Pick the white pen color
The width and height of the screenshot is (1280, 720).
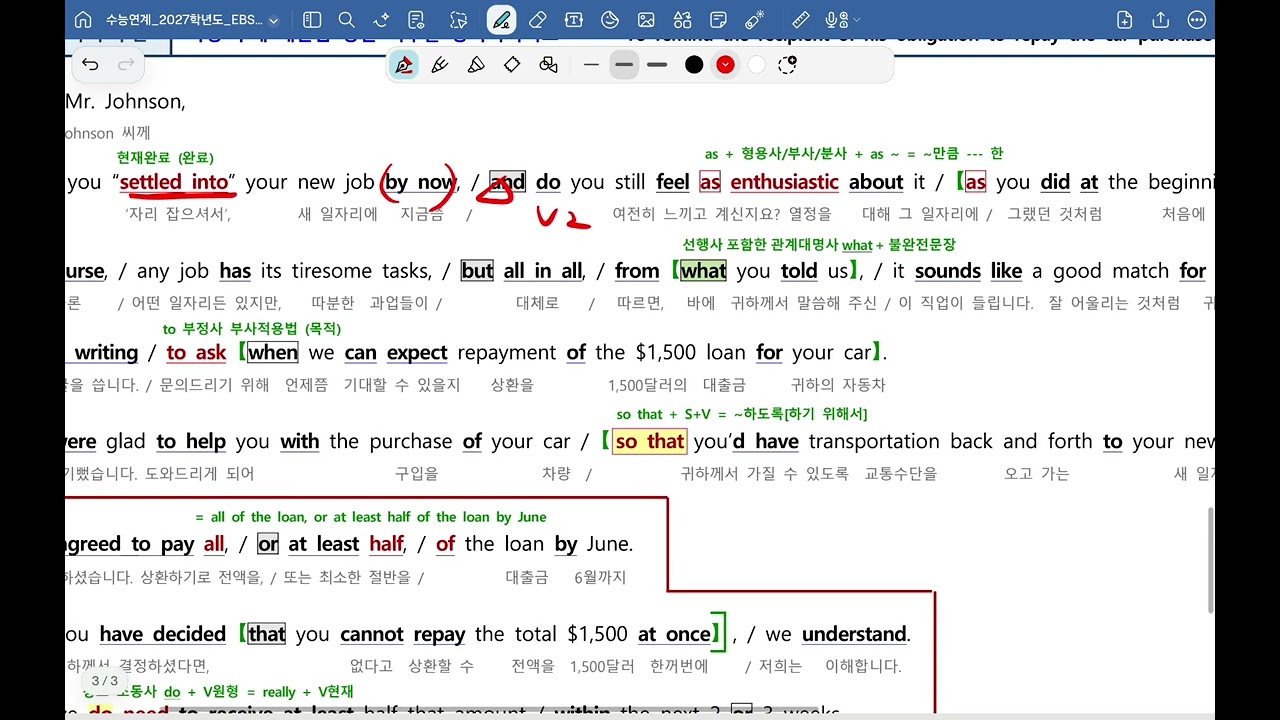[757, 65]
